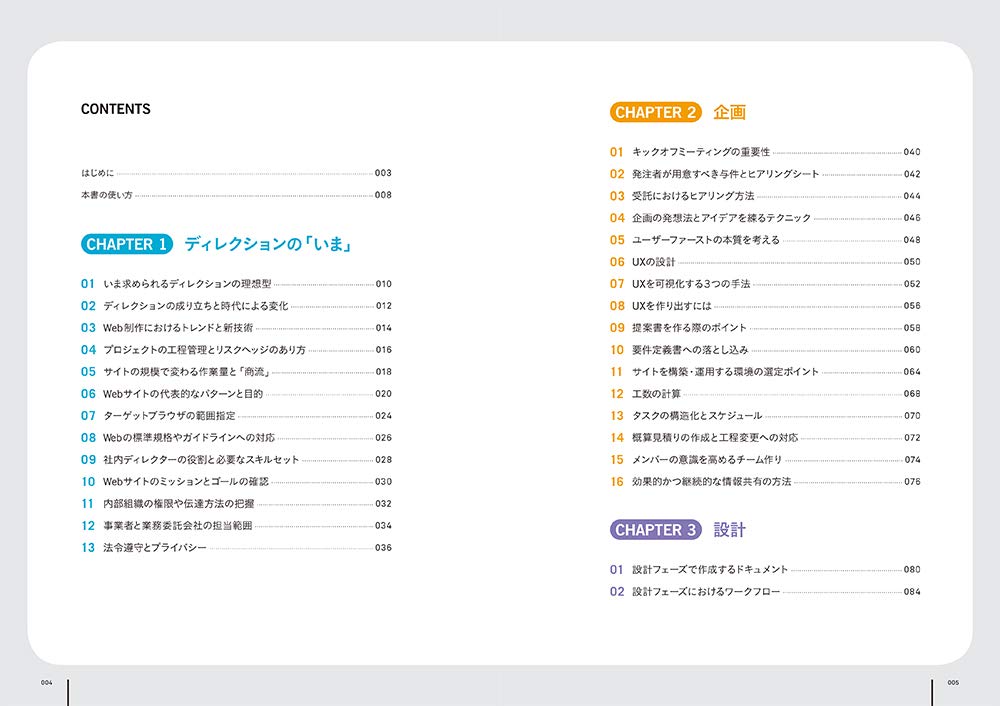Screen dimensions: 1000x706
Task: Click the right footer page number 005
Action: pyautogui.click(x=953, y=682)
